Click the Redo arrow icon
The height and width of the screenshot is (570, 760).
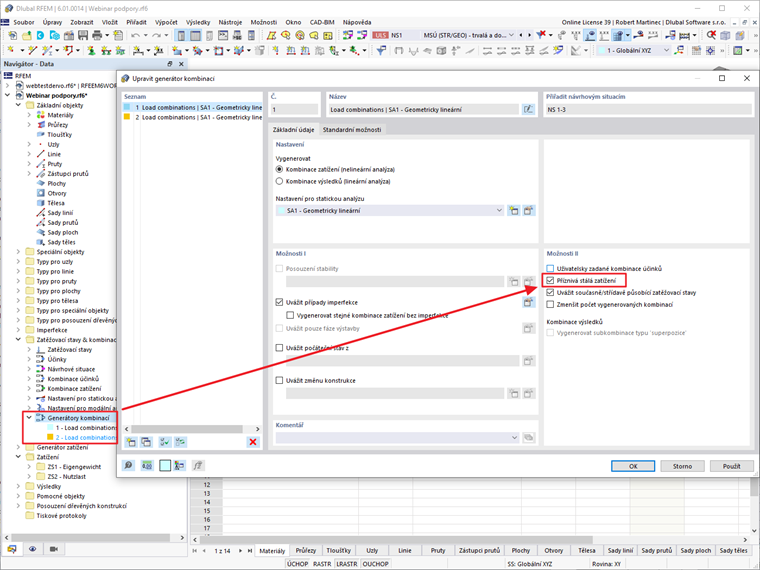point(157,35)
